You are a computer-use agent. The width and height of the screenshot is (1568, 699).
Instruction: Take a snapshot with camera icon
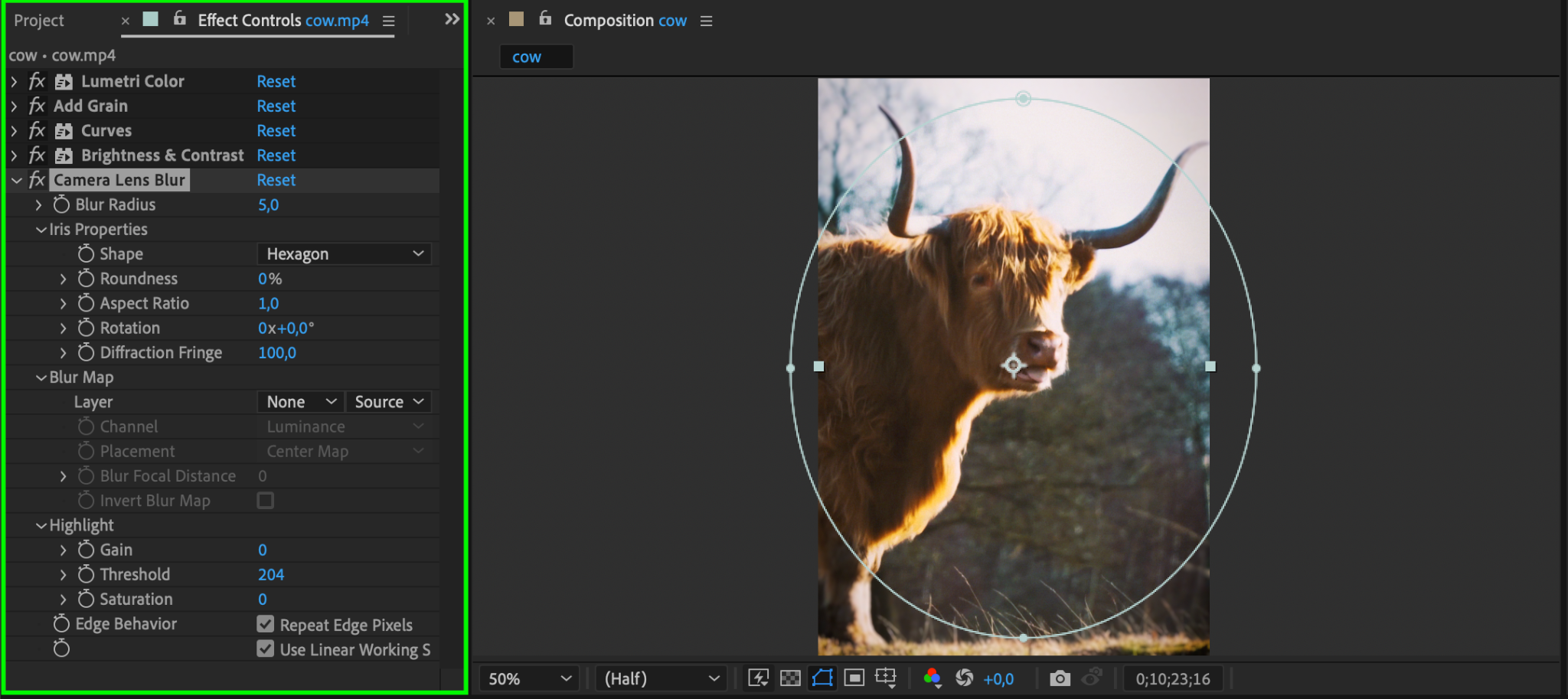pos(1060,678)
